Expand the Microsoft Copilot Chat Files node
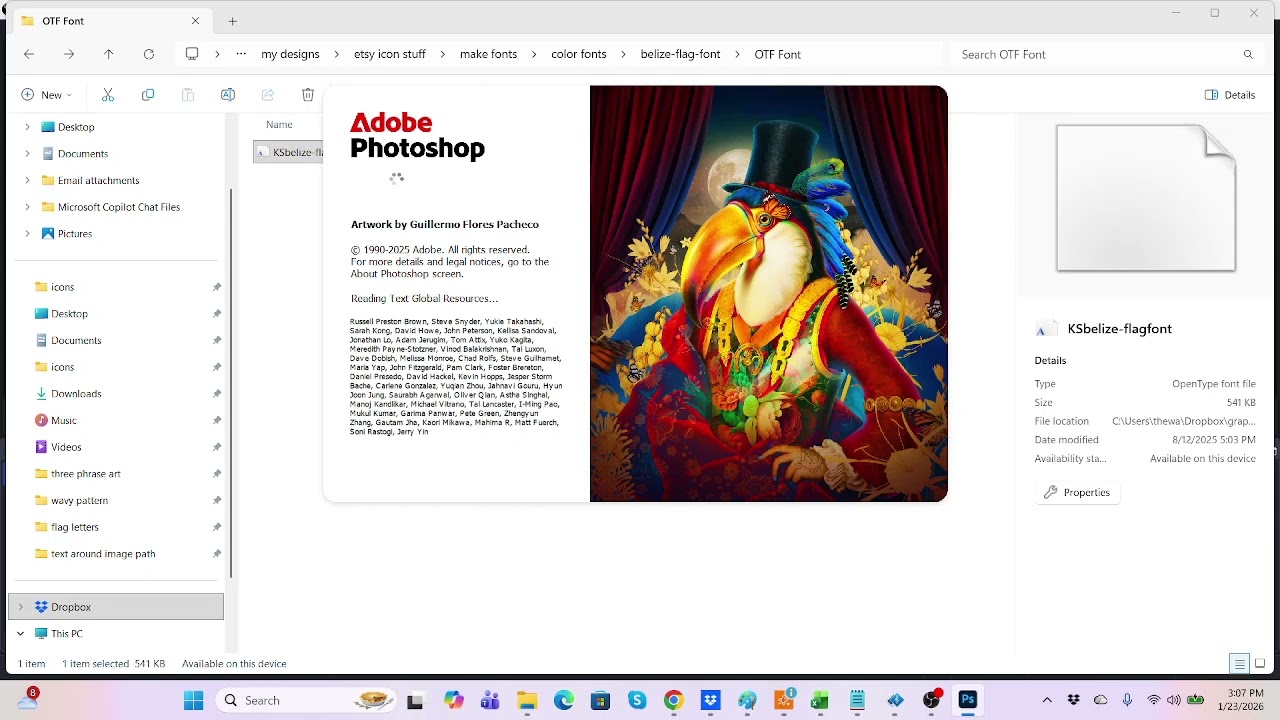Image resolution: width=1280 pixels, height=720 pixels. coord(27,207)
